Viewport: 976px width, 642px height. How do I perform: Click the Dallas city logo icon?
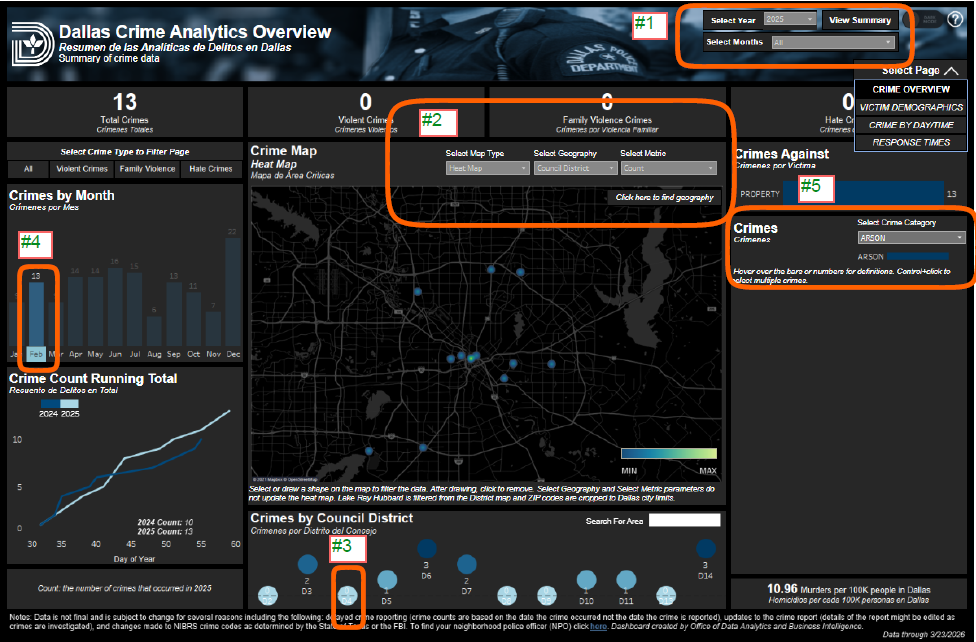click(x=31, y=42)
